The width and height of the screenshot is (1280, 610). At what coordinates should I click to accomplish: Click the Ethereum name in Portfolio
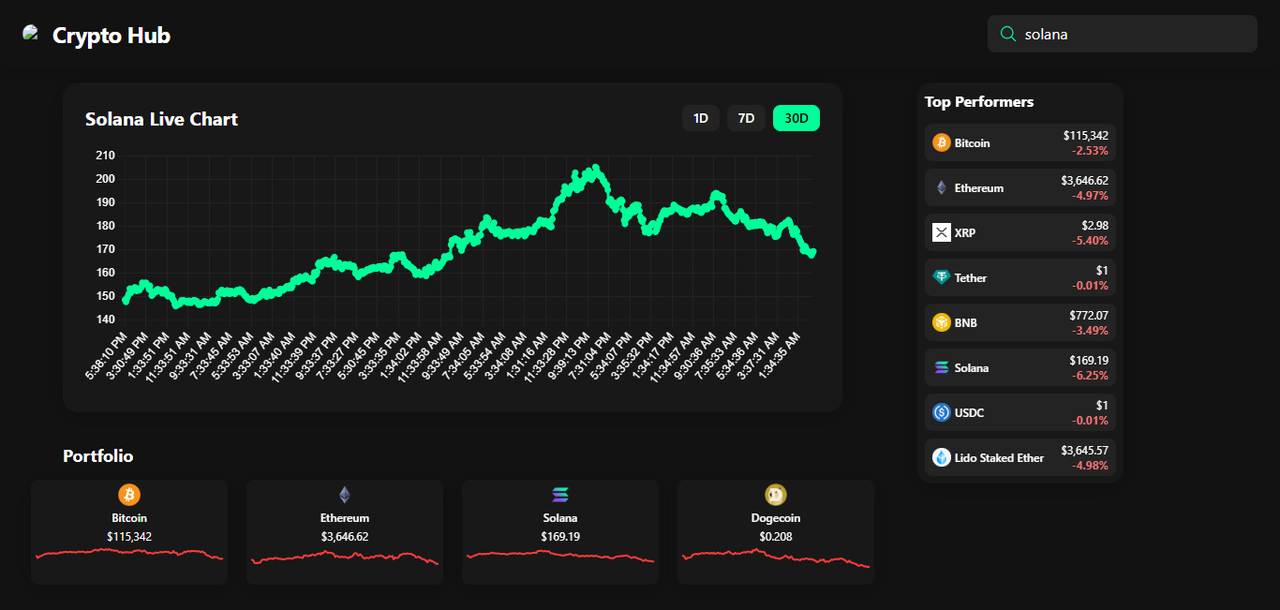345,518
